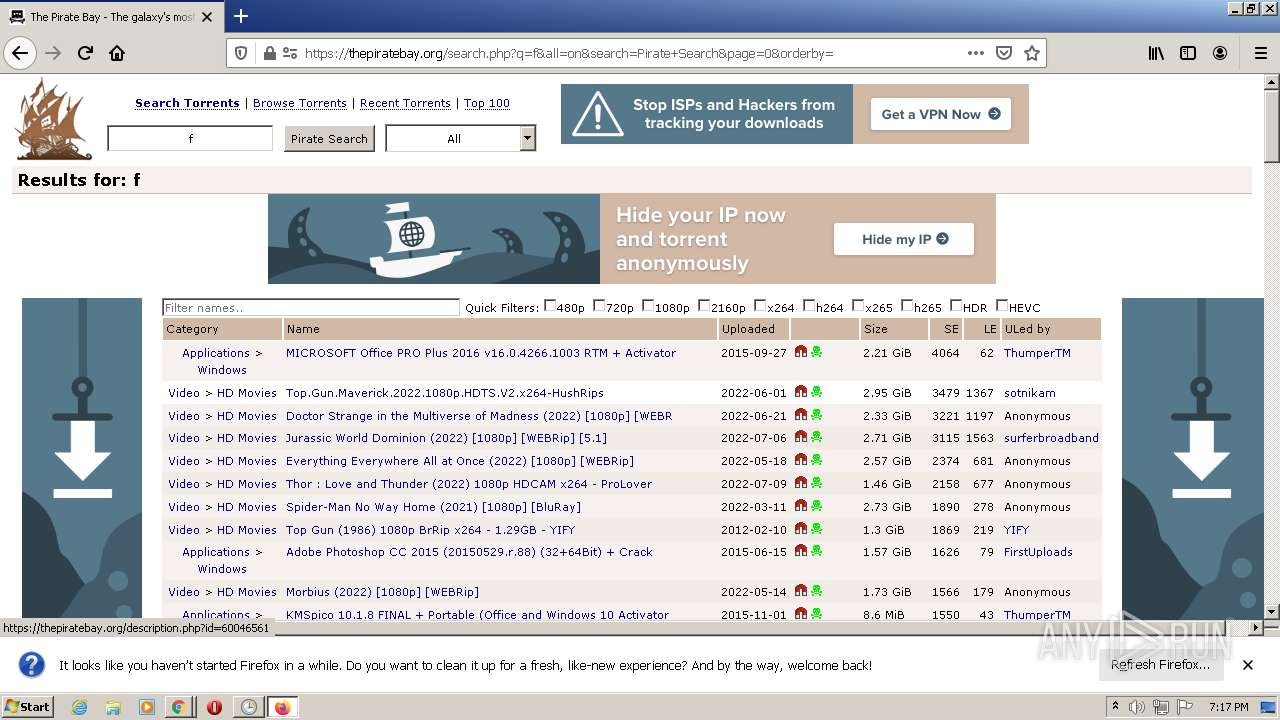Open Chrome from the taskbar

(x=178, y=707)
